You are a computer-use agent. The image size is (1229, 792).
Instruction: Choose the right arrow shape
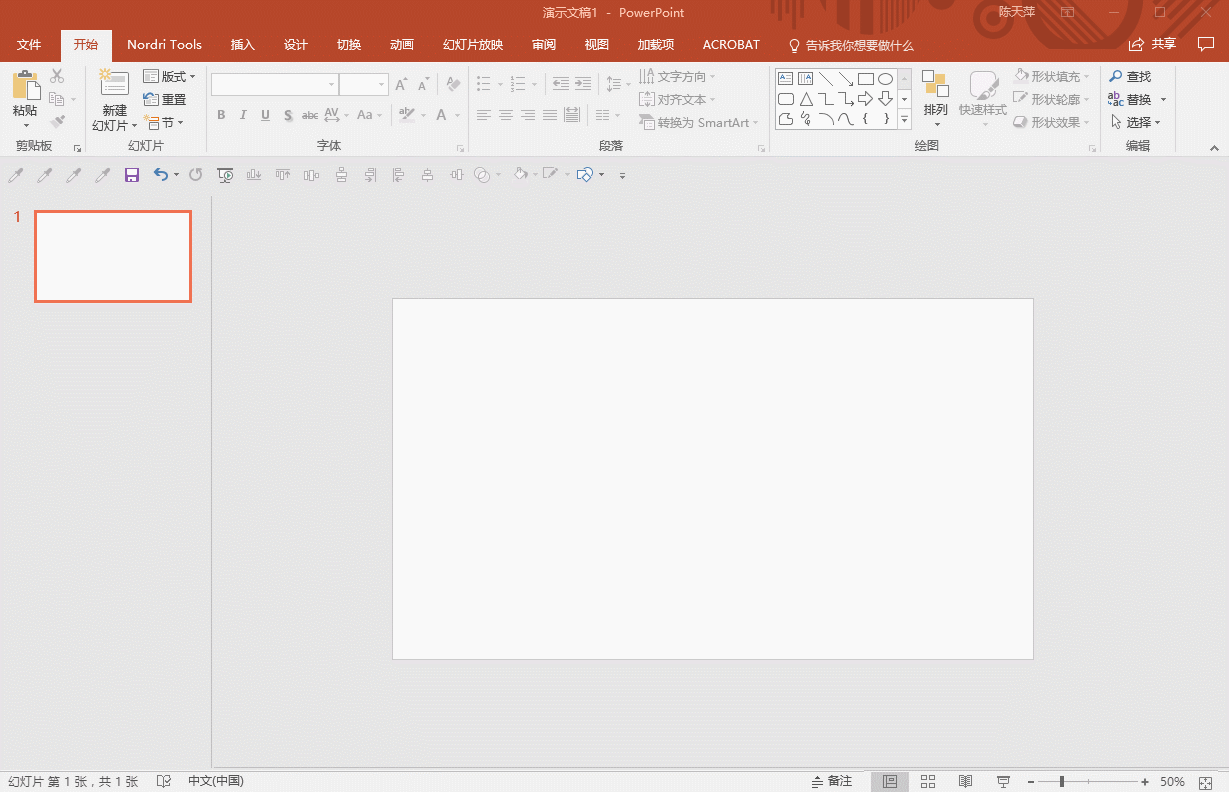click(866, 99)
